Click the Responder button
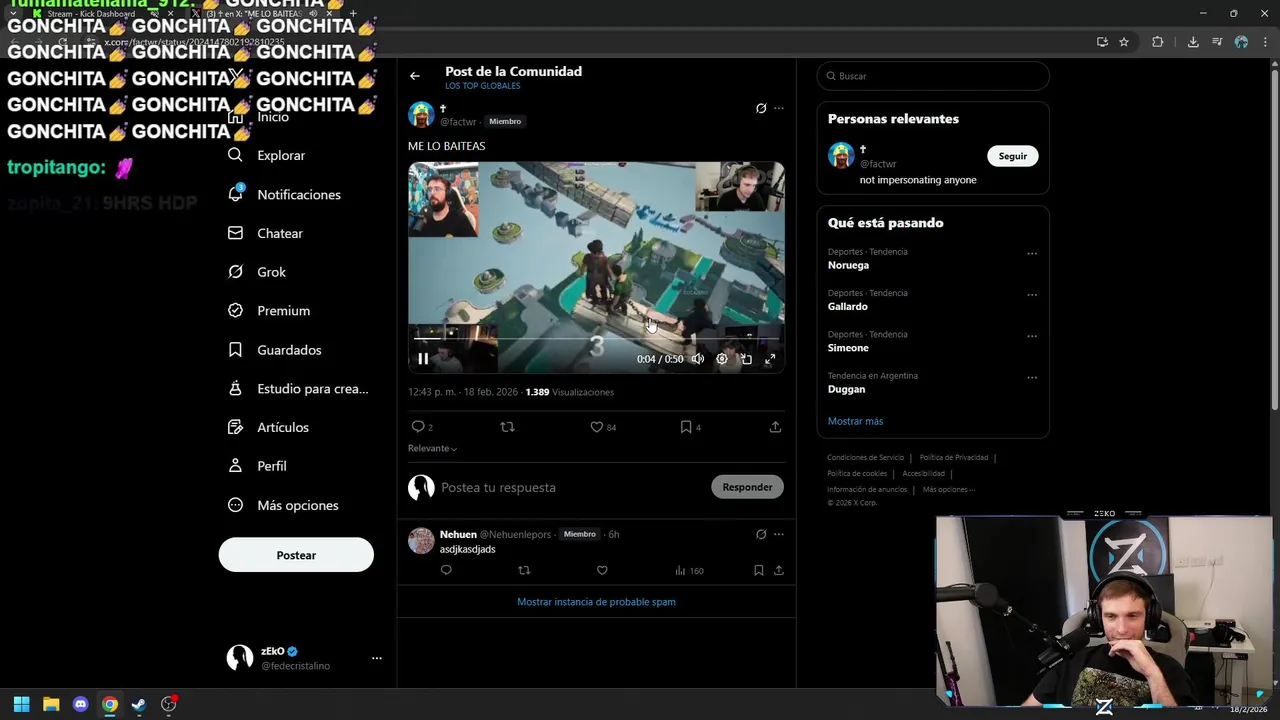Screen dimensions: 1280x720 747,487
